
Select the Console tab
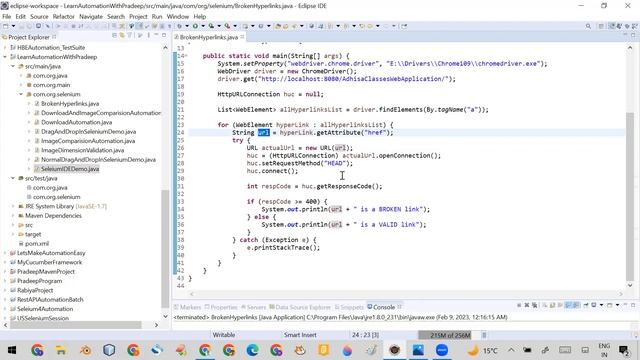coord(384,307)
